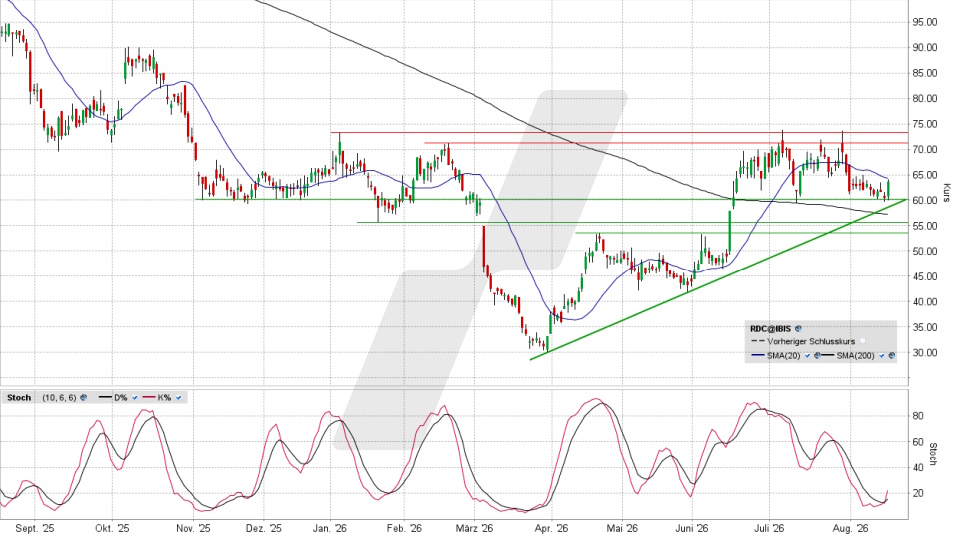The width and height of the screenshot is (960, 540).
Task: Toggle the K% stochastic line checkbox
Action: (x=178, y=397)
